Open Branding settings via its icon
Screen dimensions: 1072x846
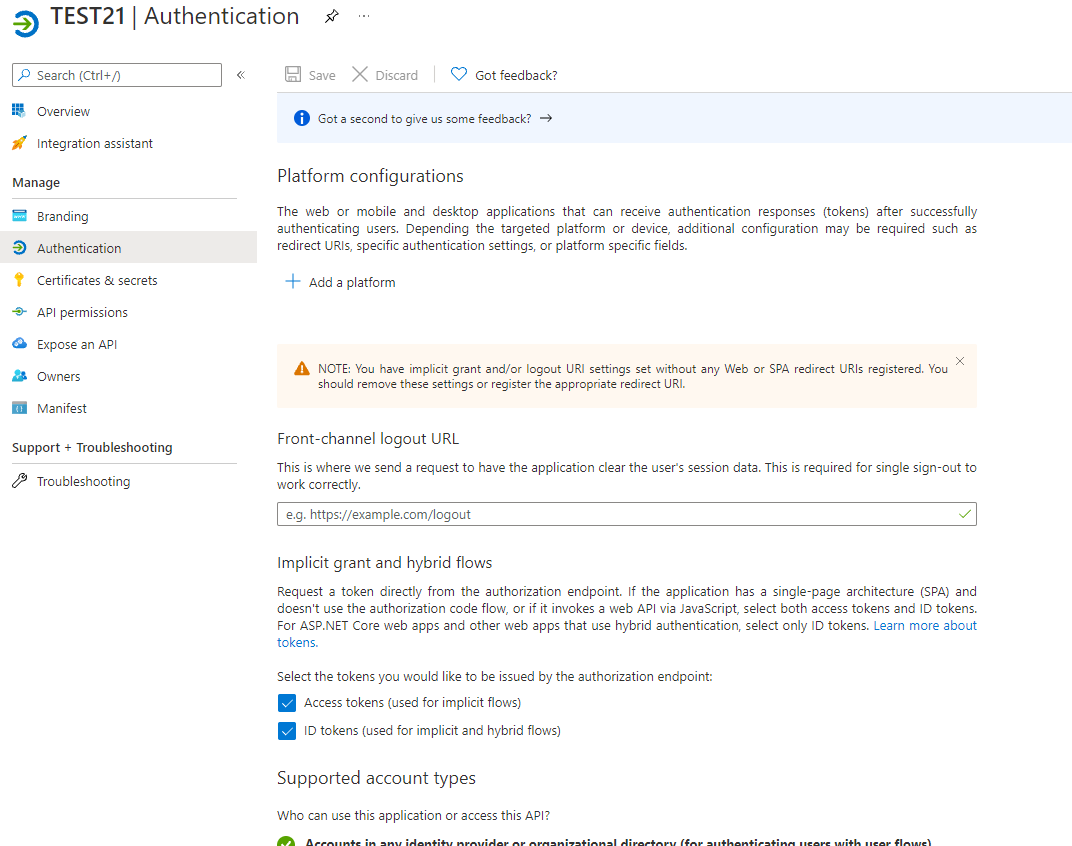(20, 215)
